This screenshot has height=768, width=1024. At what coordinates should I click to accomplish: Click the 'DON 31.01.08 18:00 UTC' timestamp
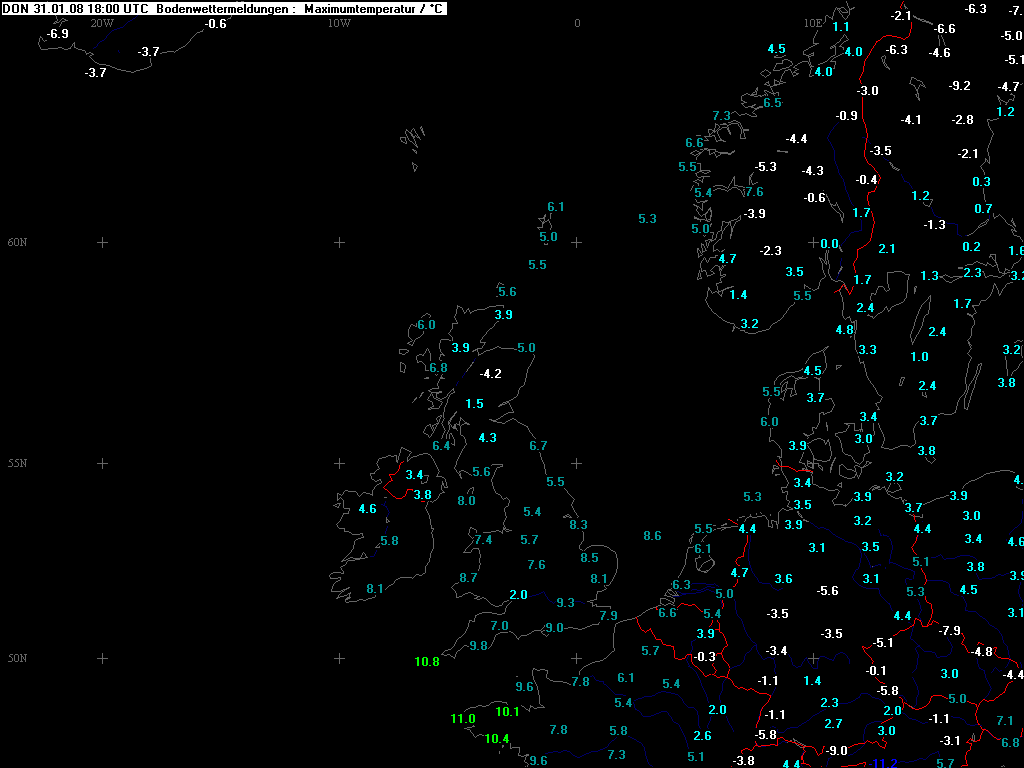[x=76, y=9]
